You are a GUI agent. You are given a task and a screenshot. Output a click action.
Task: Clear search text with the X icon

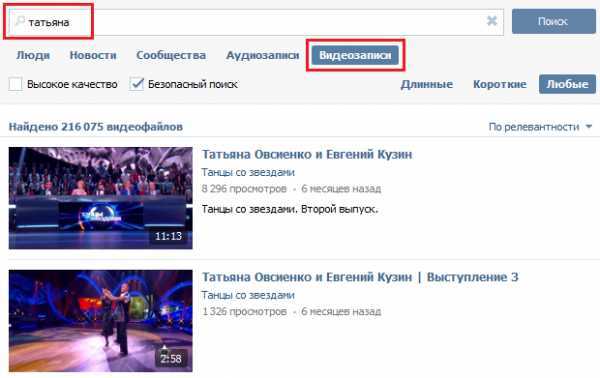pyautogui.click(x=492, y=21)
